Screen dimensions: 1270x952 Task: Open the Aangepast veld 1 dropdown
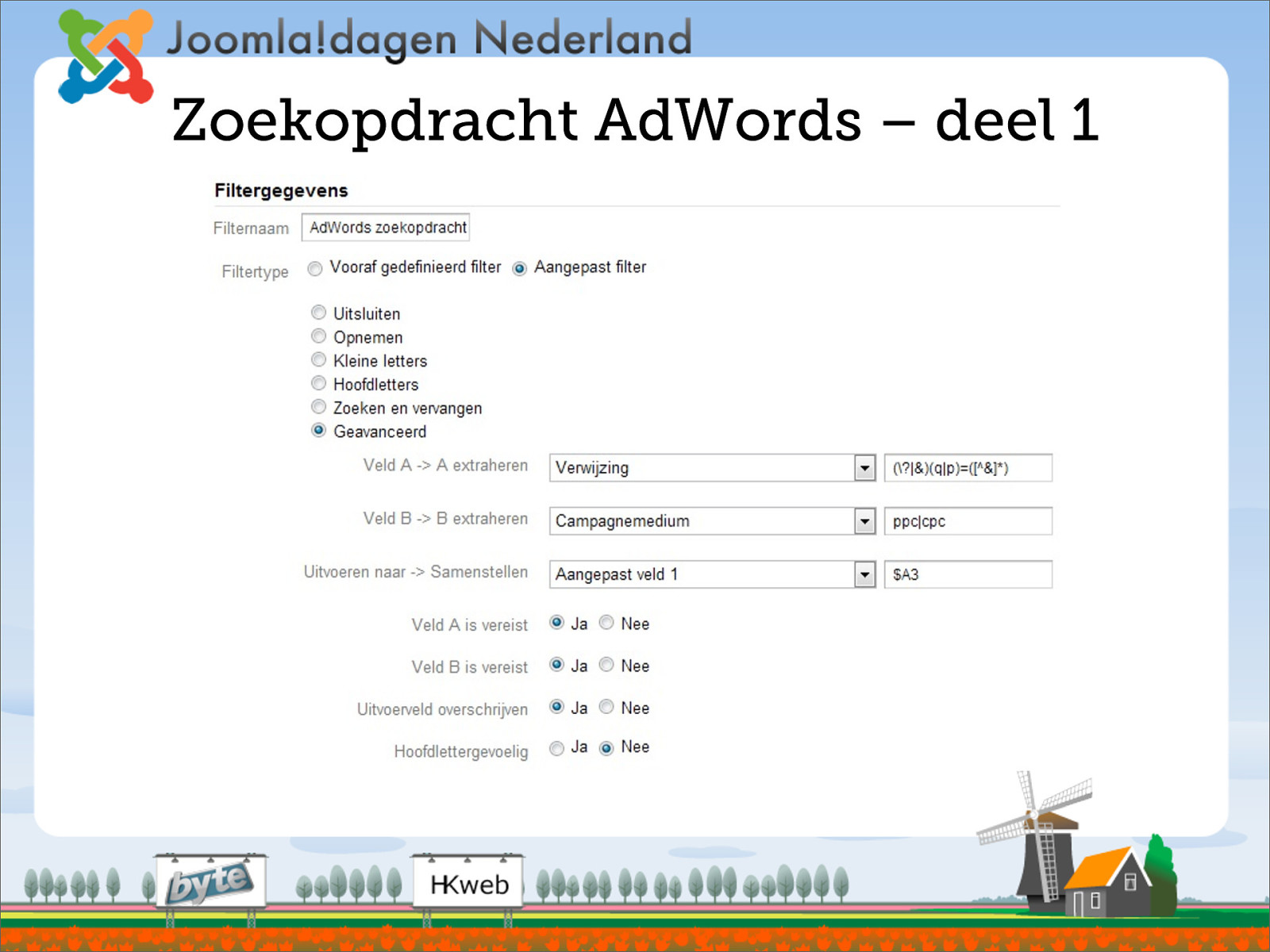[x=712, y=574]
